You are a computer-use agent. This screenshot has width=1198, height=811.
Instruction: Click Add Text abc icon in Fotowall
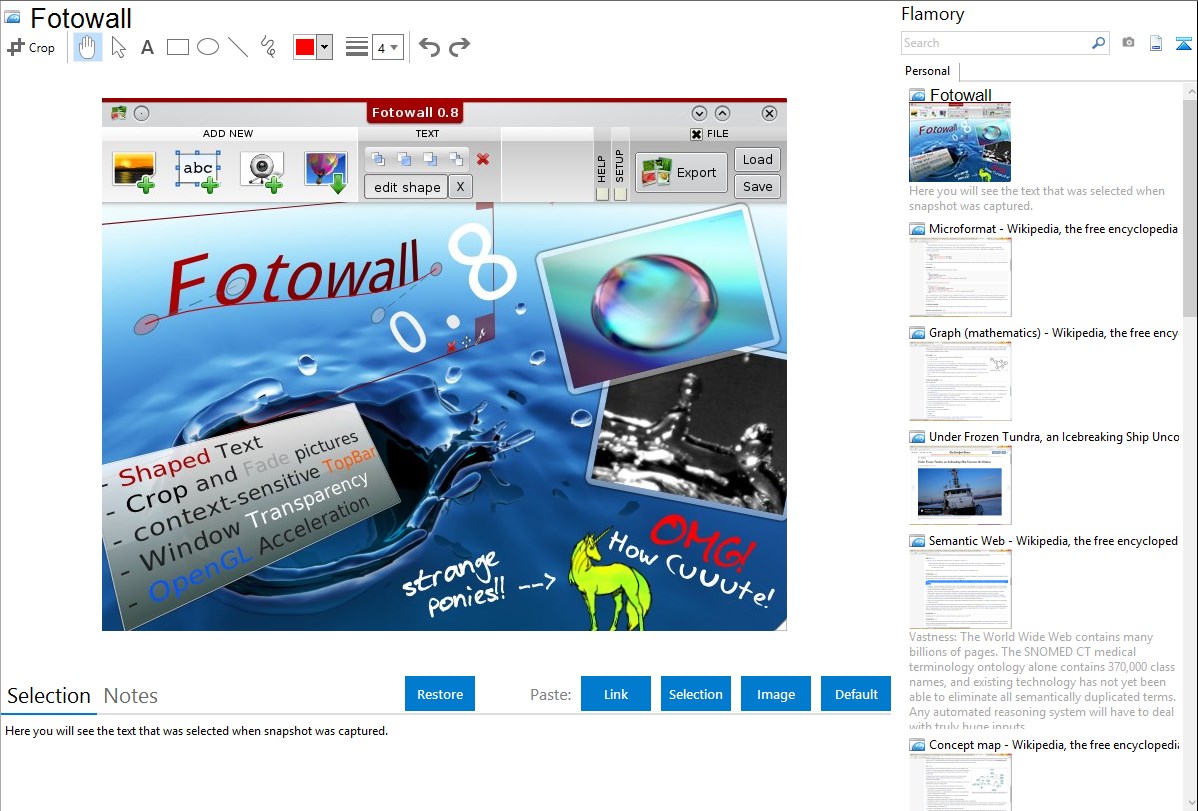[x=198, y=171]
